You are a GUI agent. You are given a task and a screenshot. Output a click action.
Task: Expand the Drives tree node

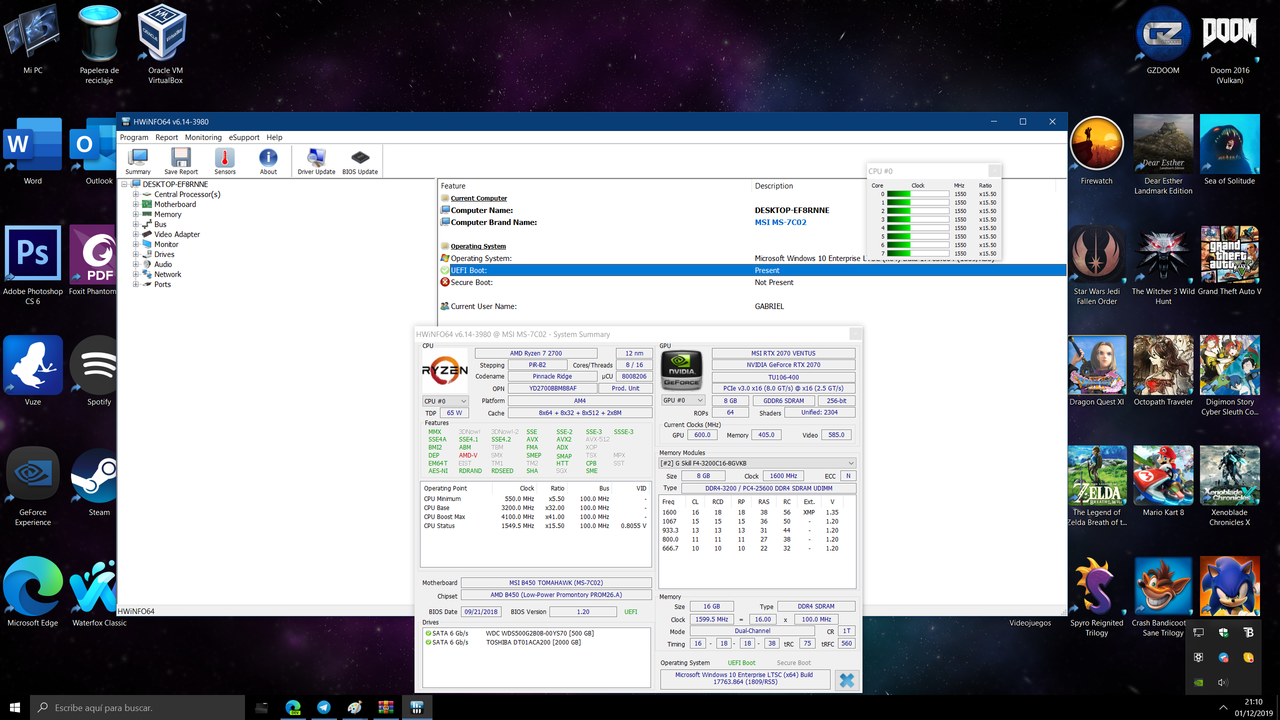click(136, 254)
